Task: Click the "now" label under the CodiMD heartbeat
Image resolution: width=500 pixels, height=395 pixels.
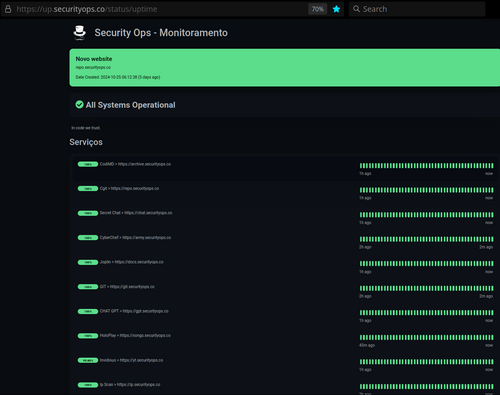Action: (489, 173)
